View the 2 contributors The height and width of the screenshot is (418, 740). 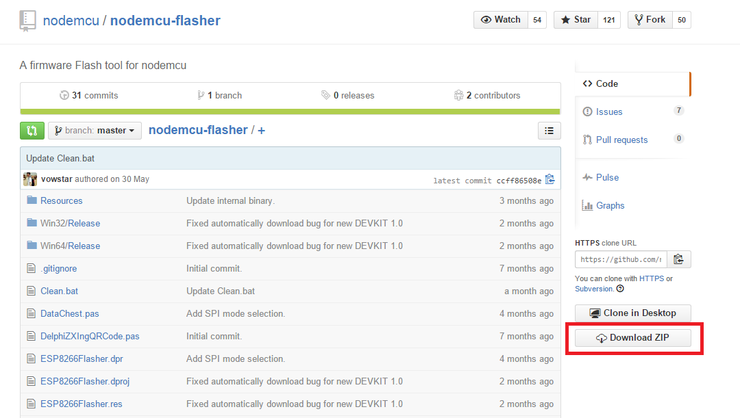[487, 95]
